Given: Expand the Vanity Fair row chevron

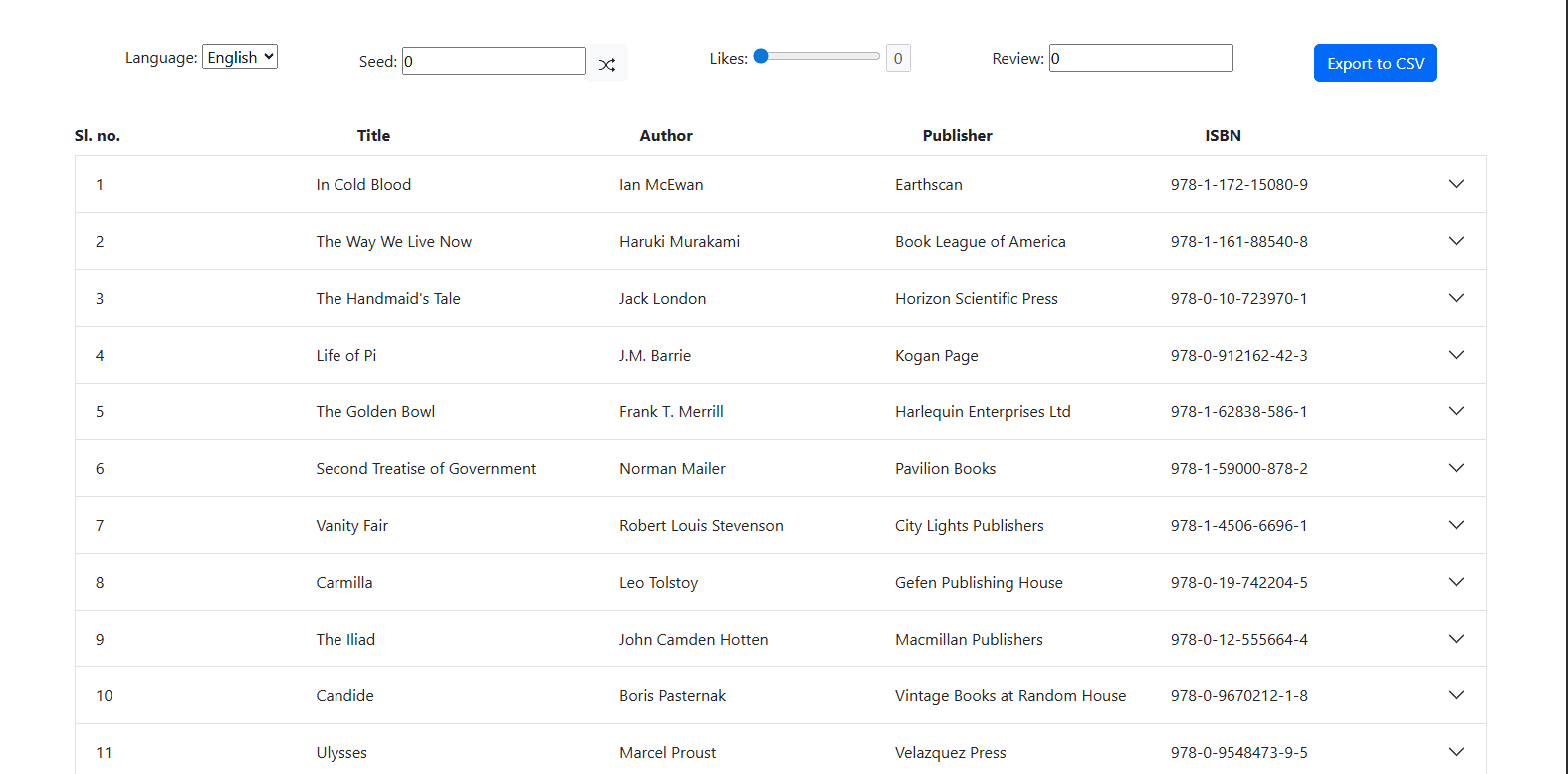Looking at the screenshot, I should point(1456,525).
